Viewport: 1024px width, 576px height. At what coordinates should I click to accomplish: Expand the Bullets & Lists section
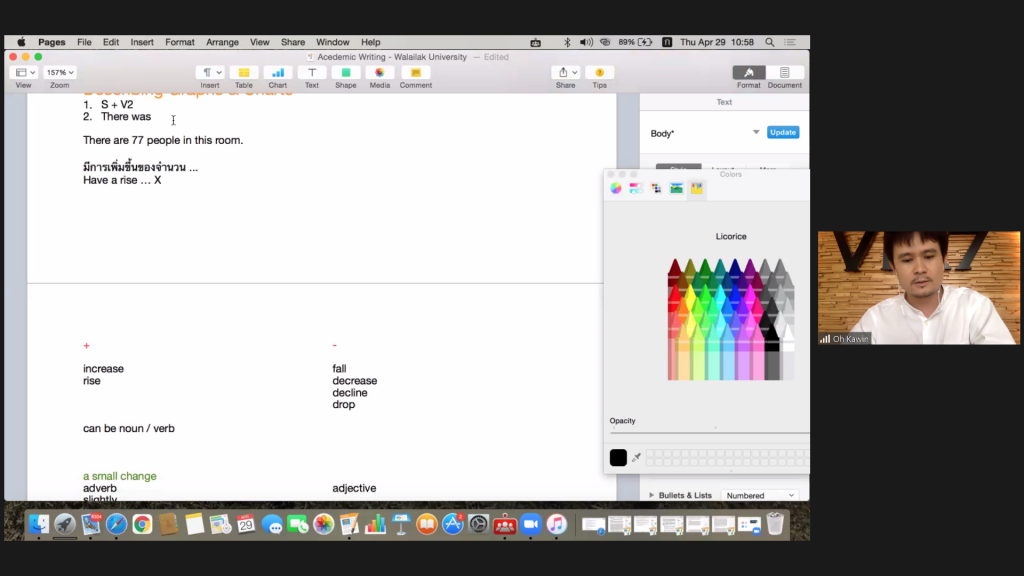(653, 495)
